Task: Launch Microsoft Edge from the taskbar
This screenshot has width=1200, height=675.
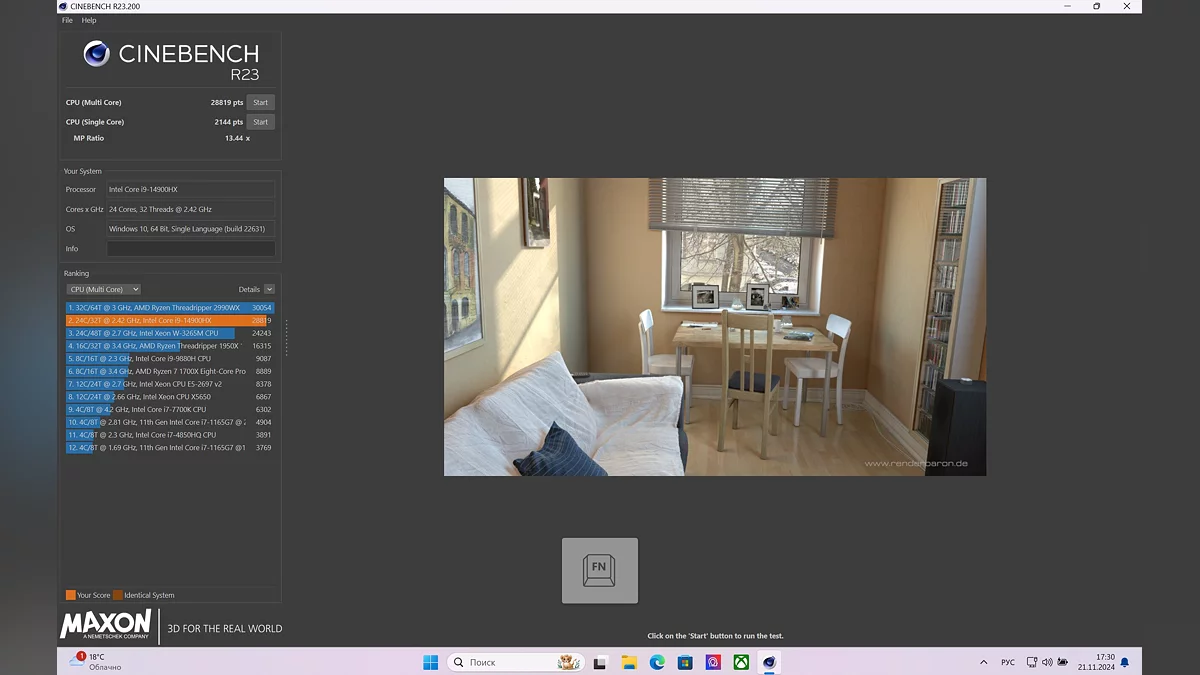Action: click(657, 662)
